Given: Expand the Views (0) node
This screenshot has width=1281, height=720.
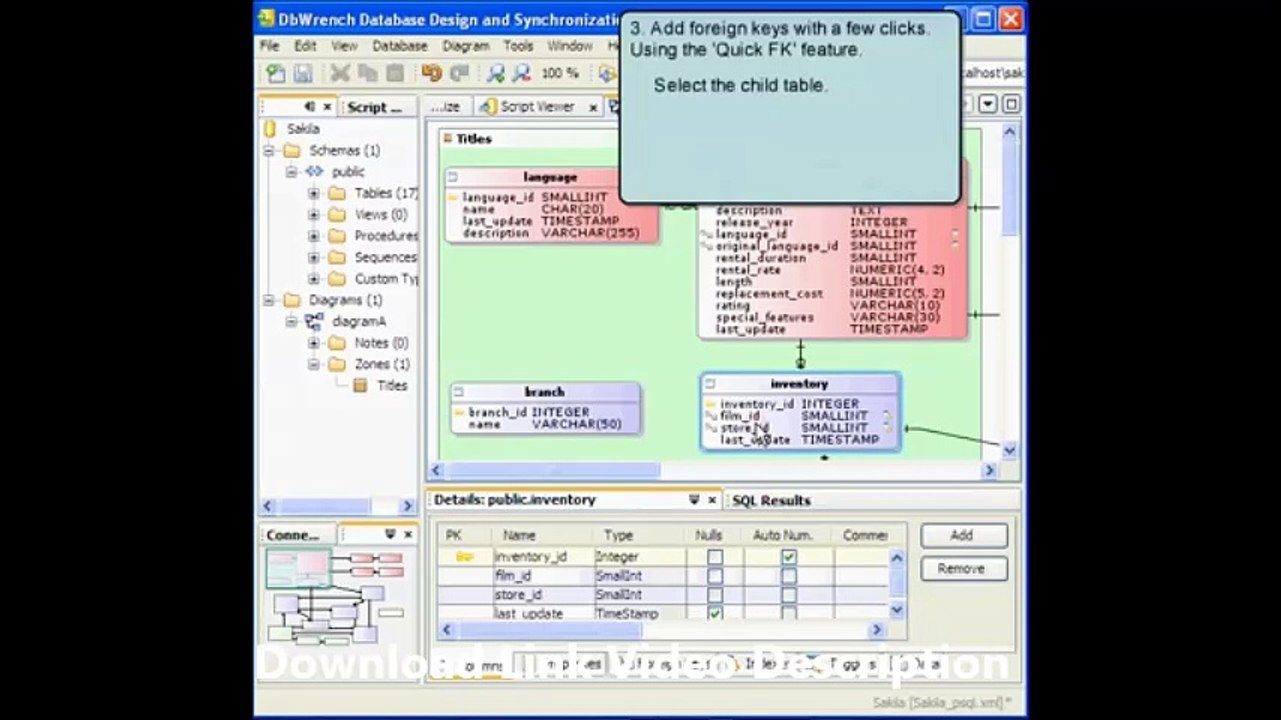Looking at the screenshot, I should 313,215.
